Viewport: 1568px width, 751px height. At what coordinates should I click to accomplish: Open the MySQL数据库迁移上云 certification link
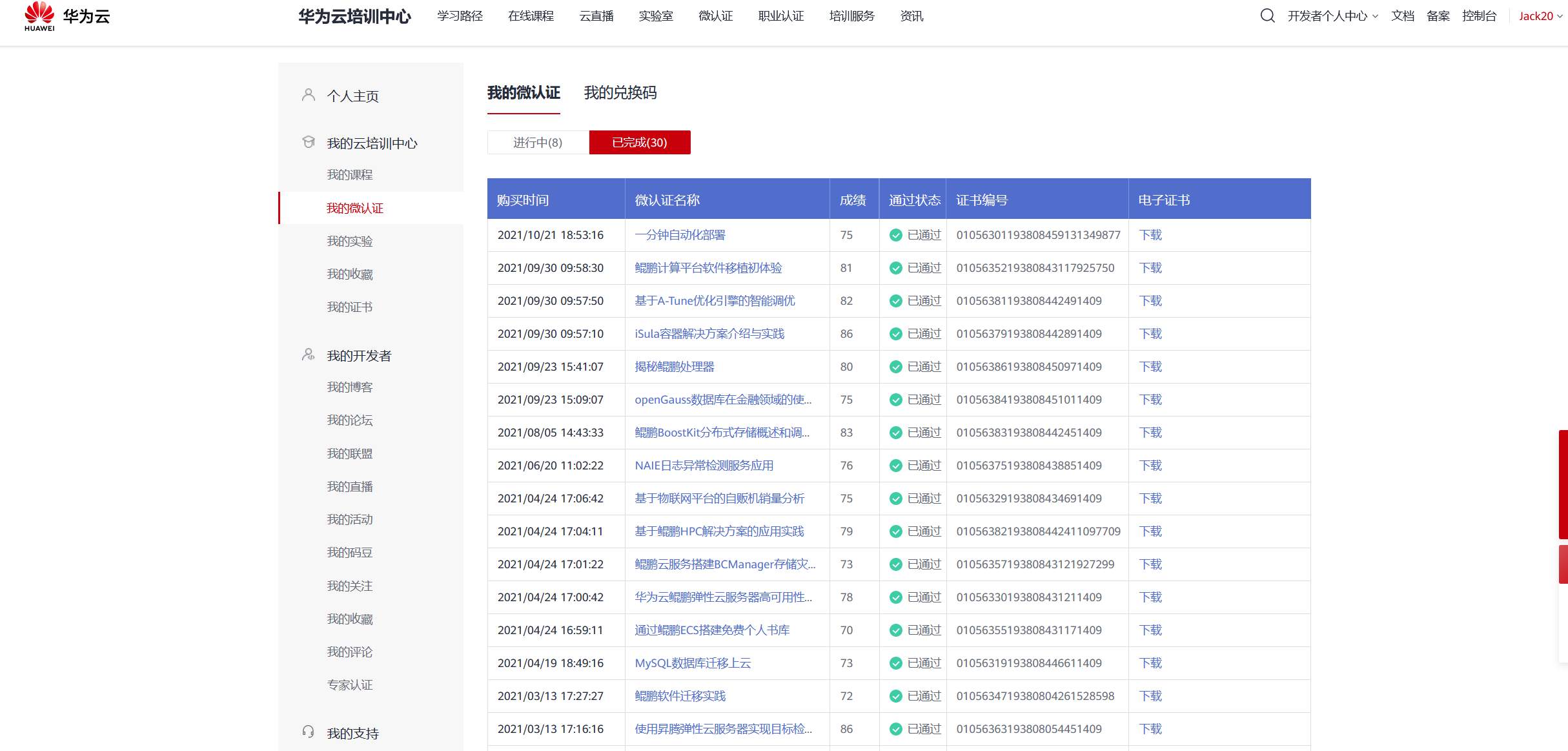click(693, 663)
